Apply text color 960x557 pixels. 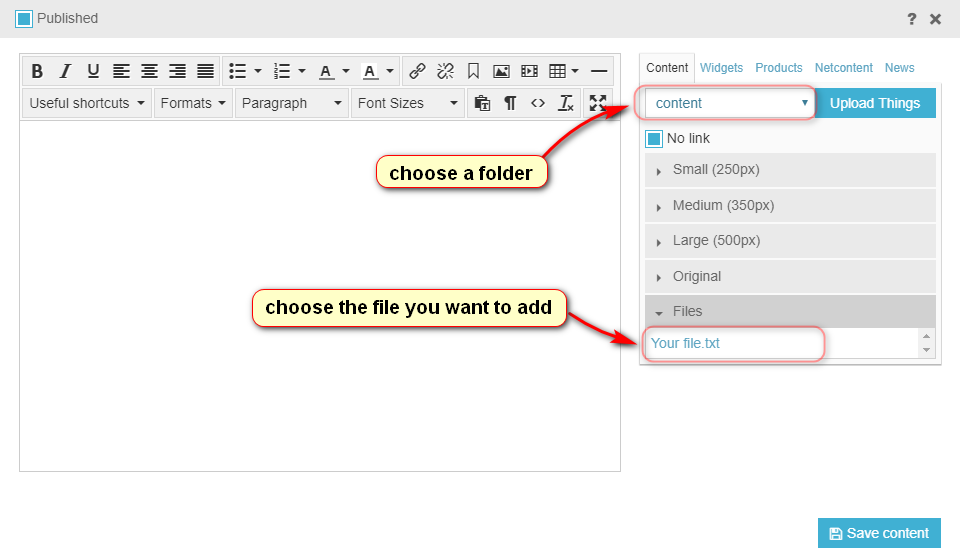[326, 71]
